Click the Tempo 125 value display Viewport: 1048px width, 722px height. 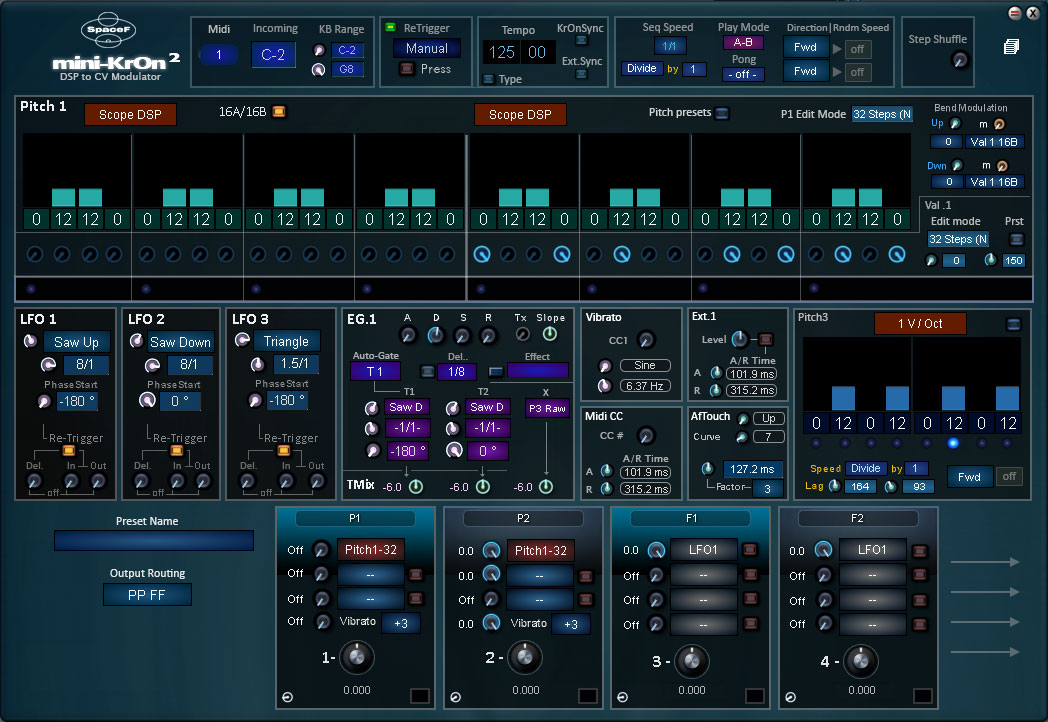click(502, 52)
